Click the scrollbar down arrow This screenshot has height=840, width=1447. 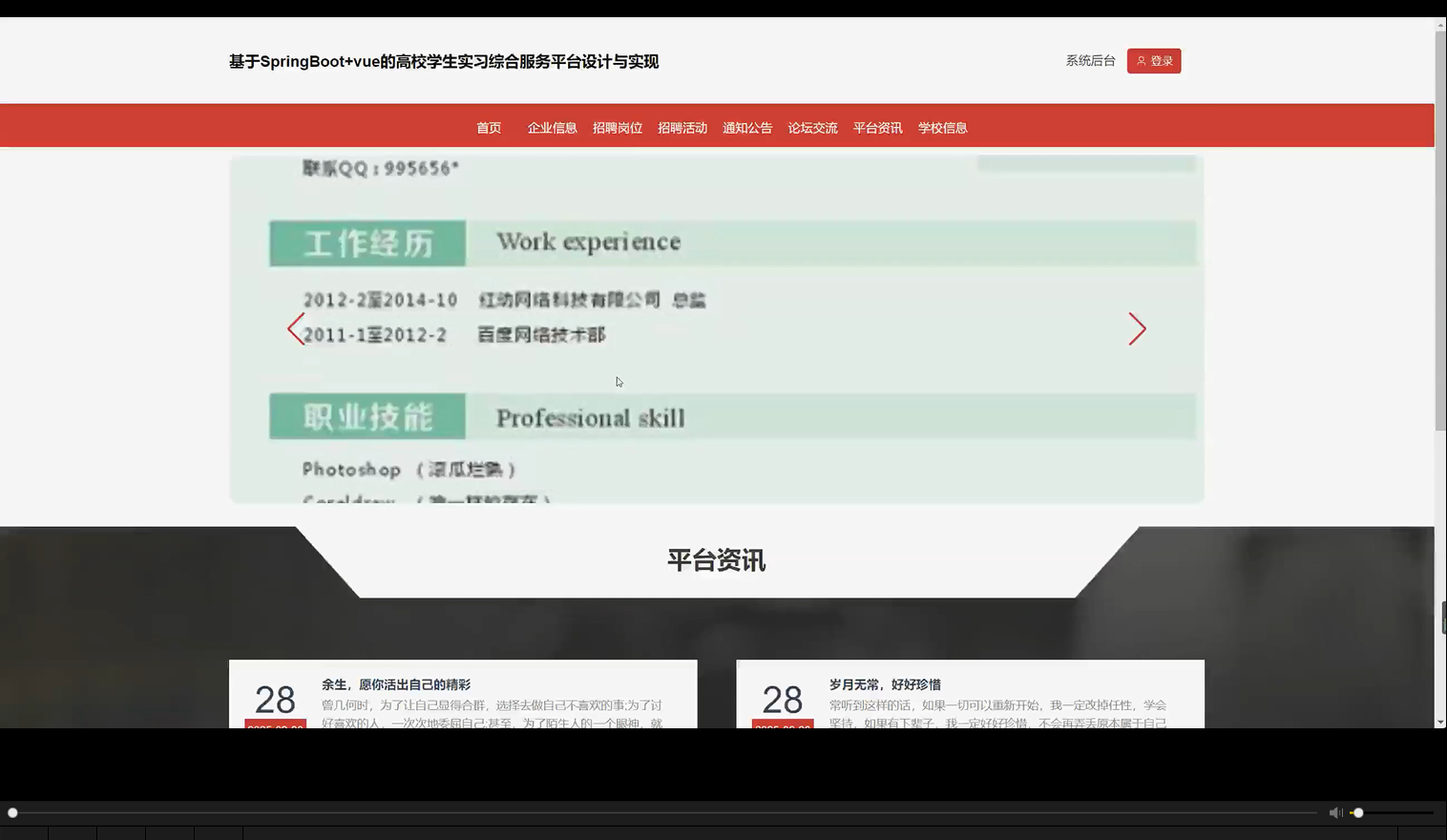pos(1440,722)
